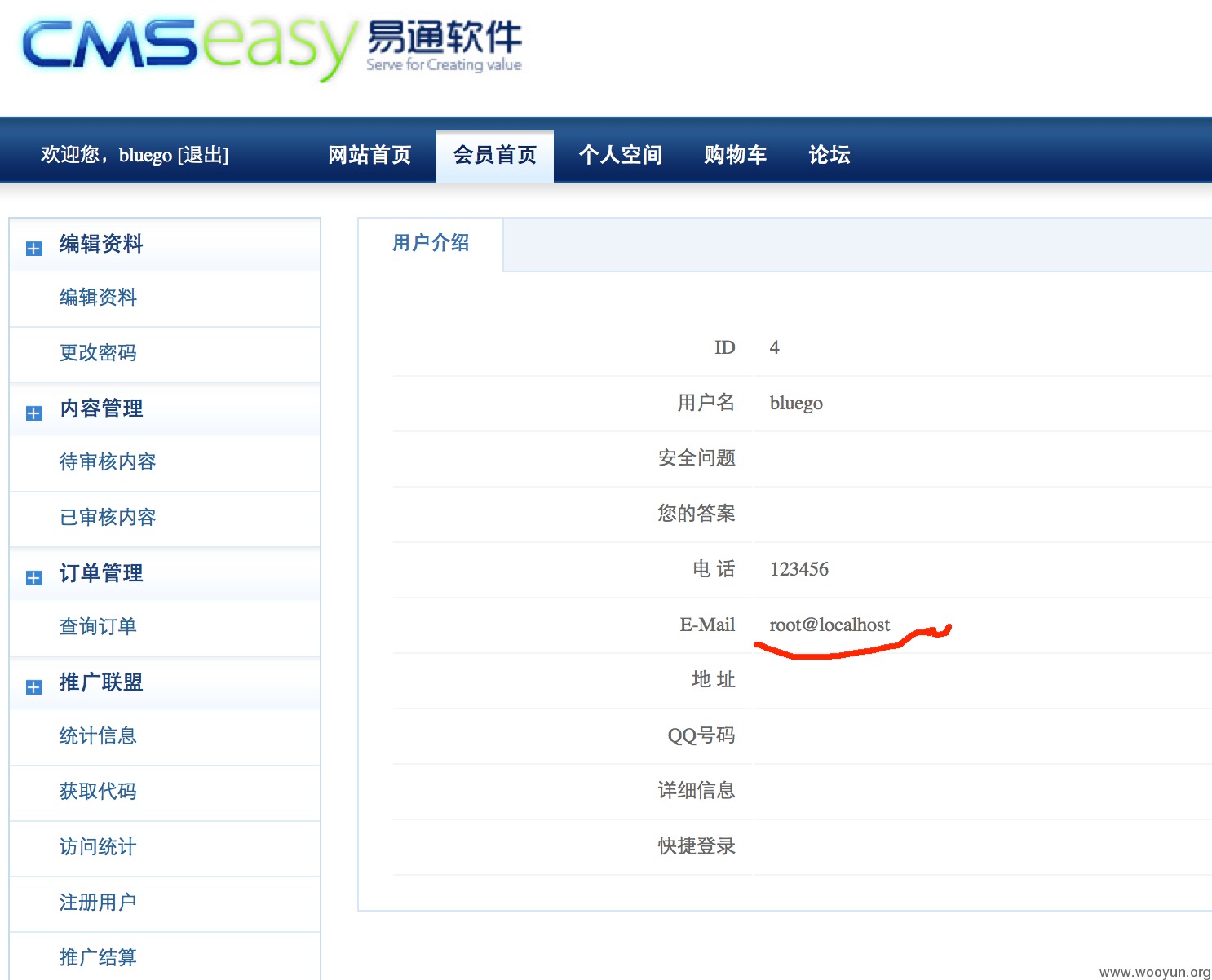This screenshot has height=980, width=1212.
Task: Click the 获取代码 sidebar link
Action: (98, 792)
